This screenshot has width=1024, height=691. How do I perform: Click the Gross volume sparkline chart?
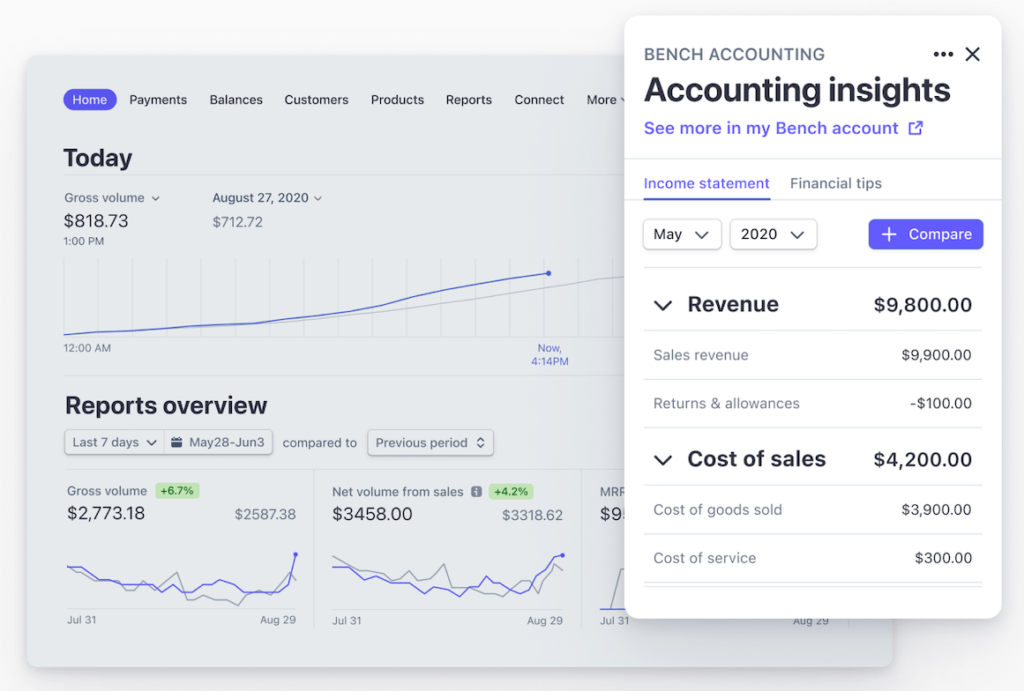pyautogui.click(x=182, y=580)
